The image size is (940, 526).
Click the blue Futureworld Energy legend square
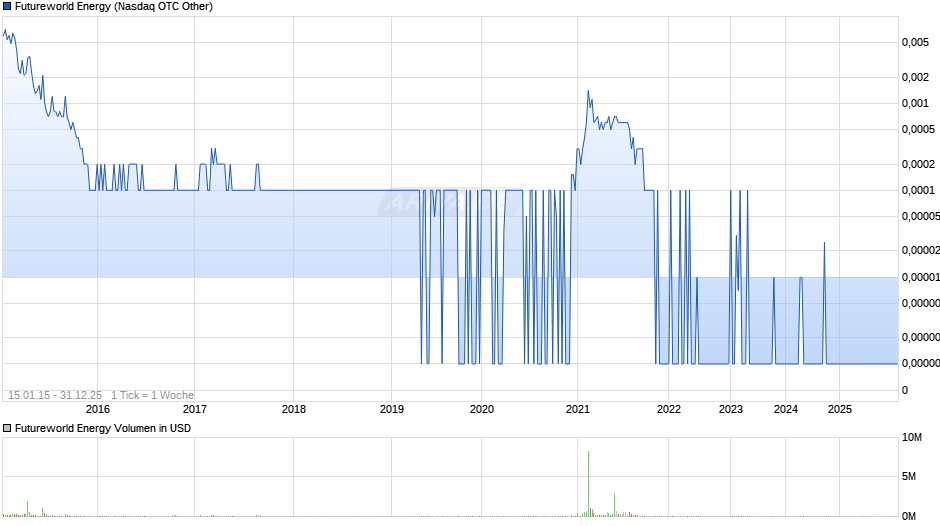pyautogui.click(x=7, y=7)
